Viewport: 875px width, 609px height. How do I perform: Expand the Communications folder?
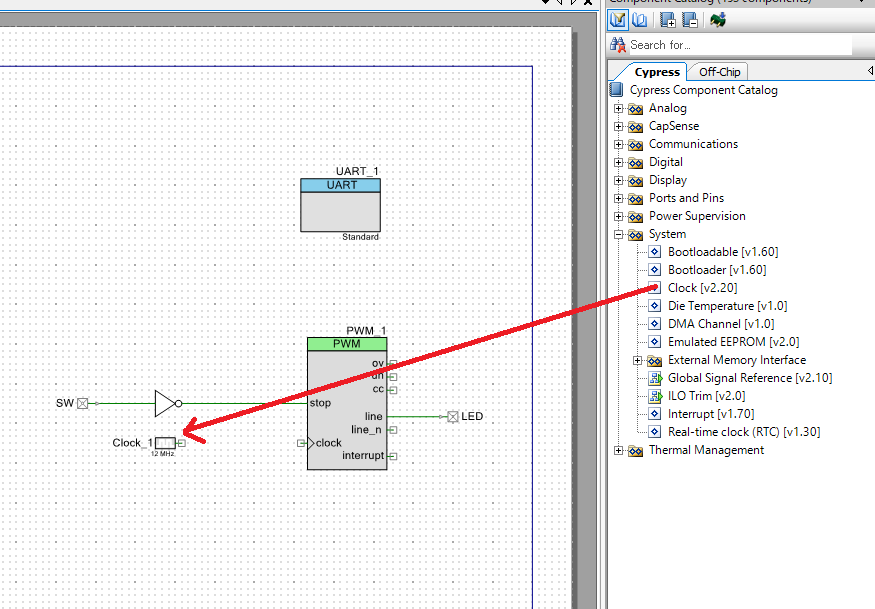[x=618, y=145]
